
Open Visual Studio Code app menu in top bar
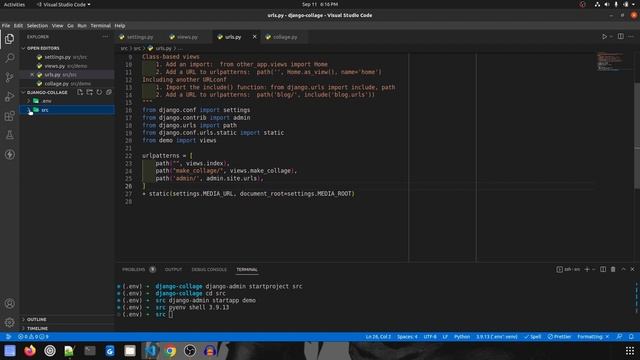coord(64,4)
